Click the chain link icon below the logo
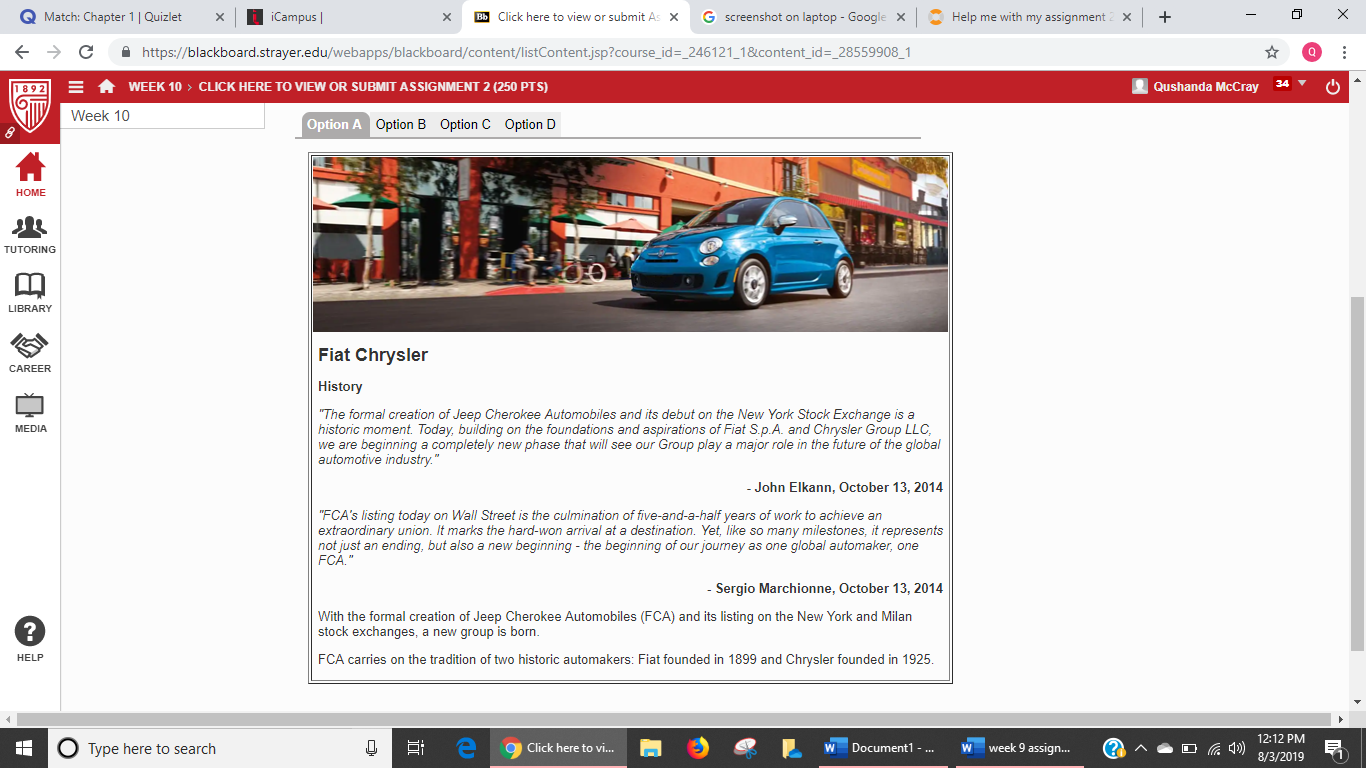1366x768 pixels. [10, 132]
